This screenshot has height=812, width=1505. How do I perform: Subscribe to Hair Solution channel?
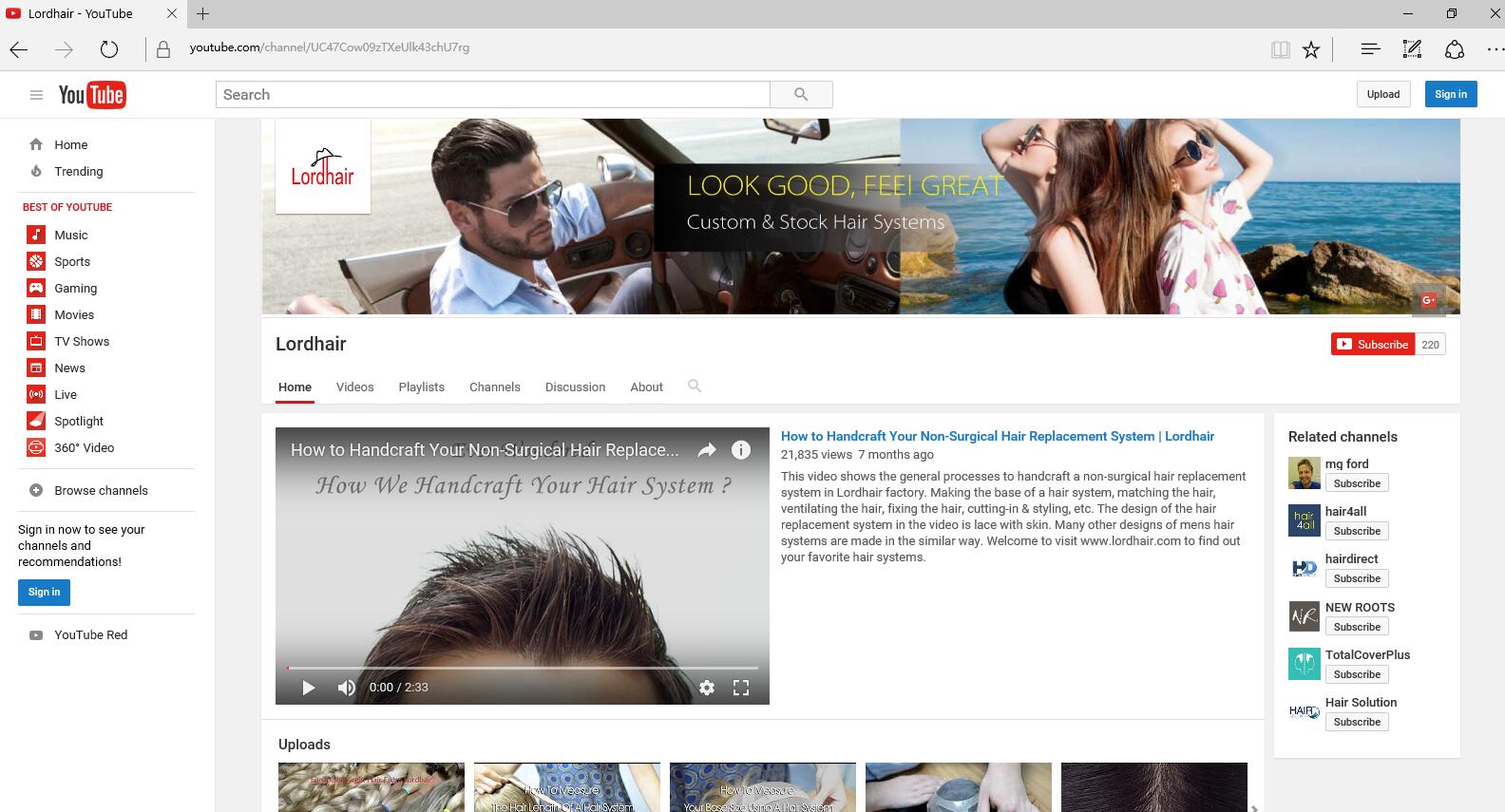click(1357, 722)
